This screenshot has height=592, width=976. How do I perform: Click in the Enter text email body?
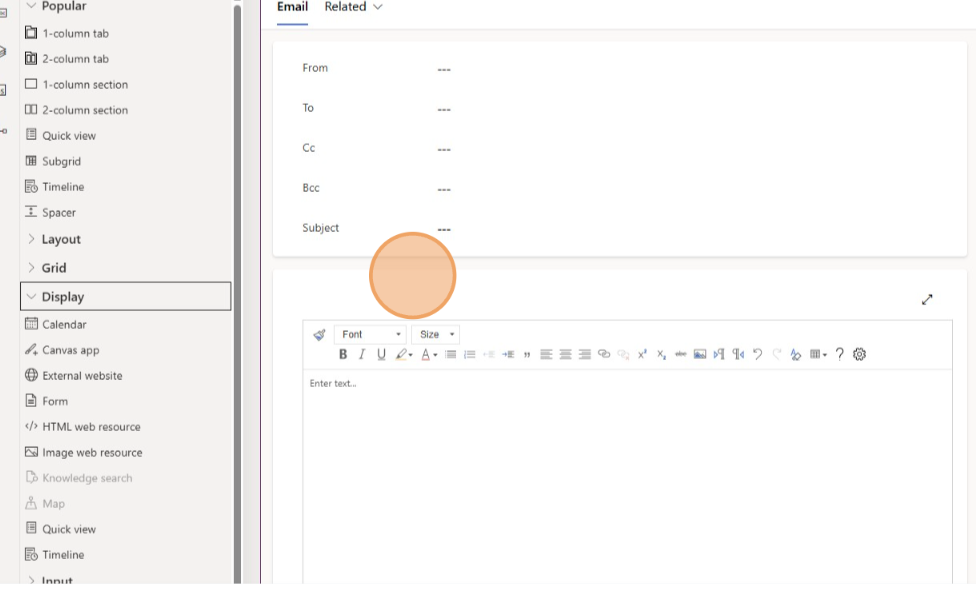pos(627,476)
